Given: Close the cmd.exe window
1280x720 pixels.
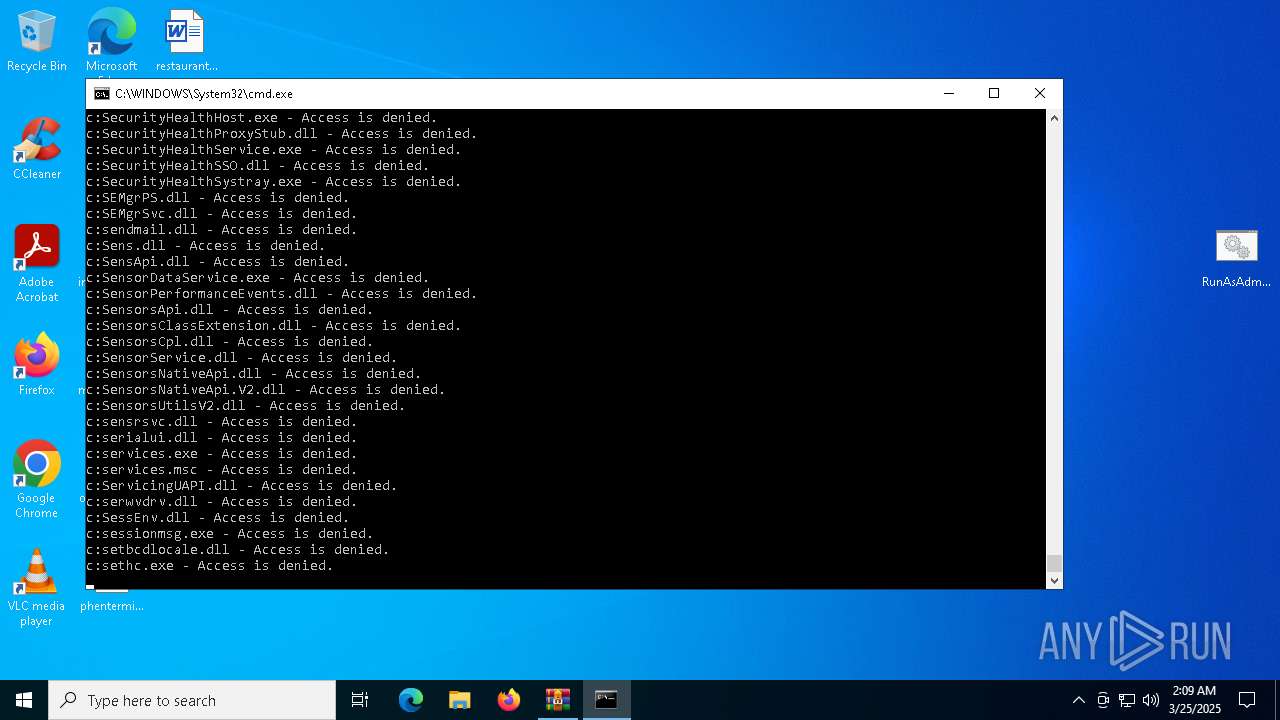Looking at the screenshot, I should coord(1040,93).
